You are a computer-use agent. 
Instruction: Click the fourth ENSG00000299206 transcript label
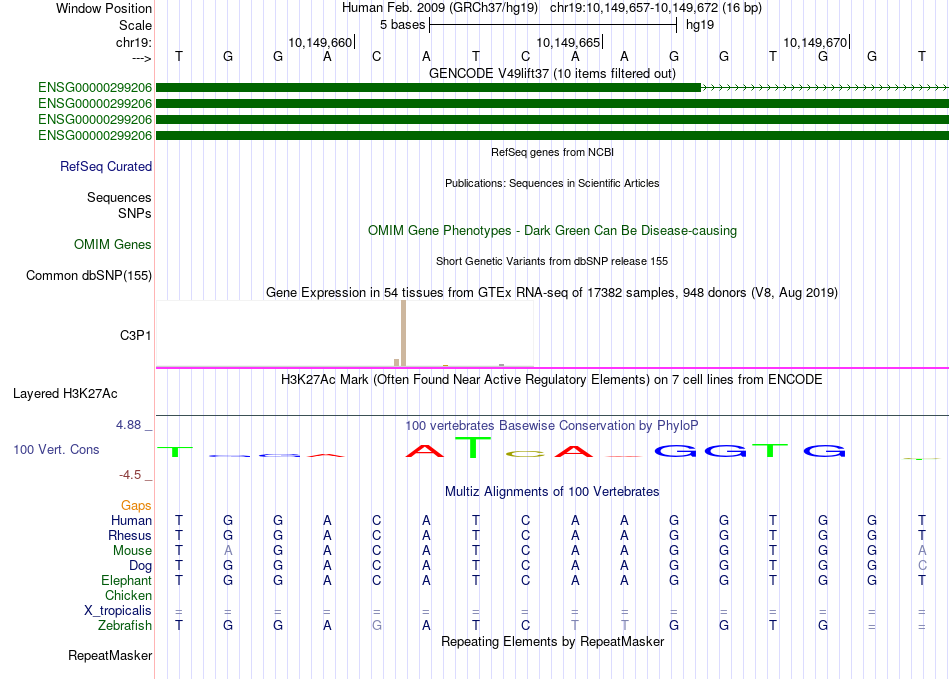(x=95, y=136)
